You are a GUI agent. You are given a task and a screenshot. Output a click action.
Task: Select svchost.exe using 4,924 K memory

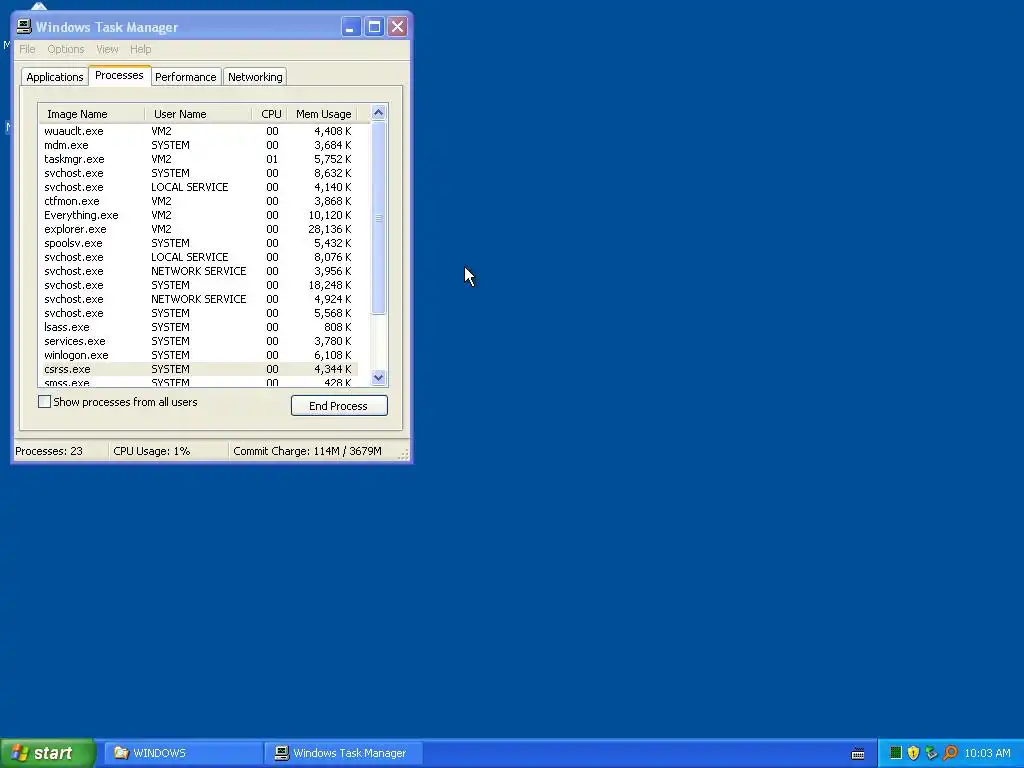pyautogui.click(x=199, y=299)
